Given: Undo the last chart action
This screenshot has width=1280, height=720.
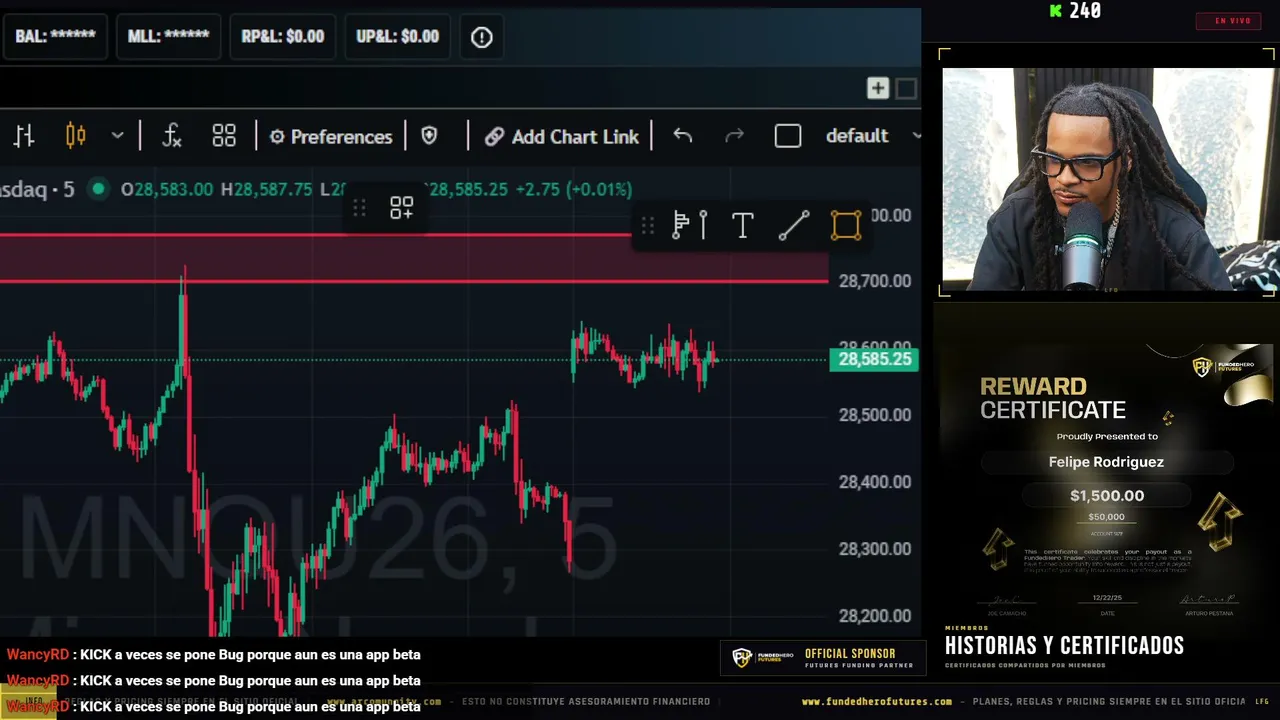Looking at the screenshot, I should tap(683, 136).
